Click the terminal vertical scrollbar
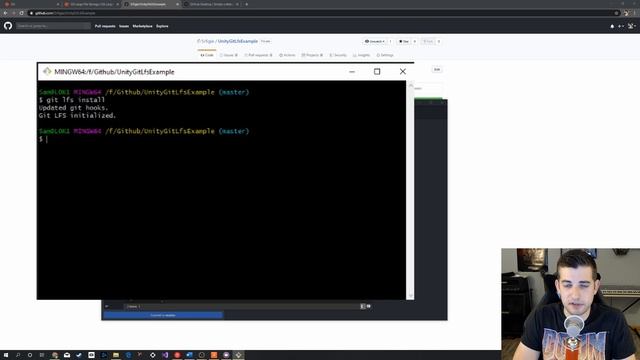 tap(410, 190)
